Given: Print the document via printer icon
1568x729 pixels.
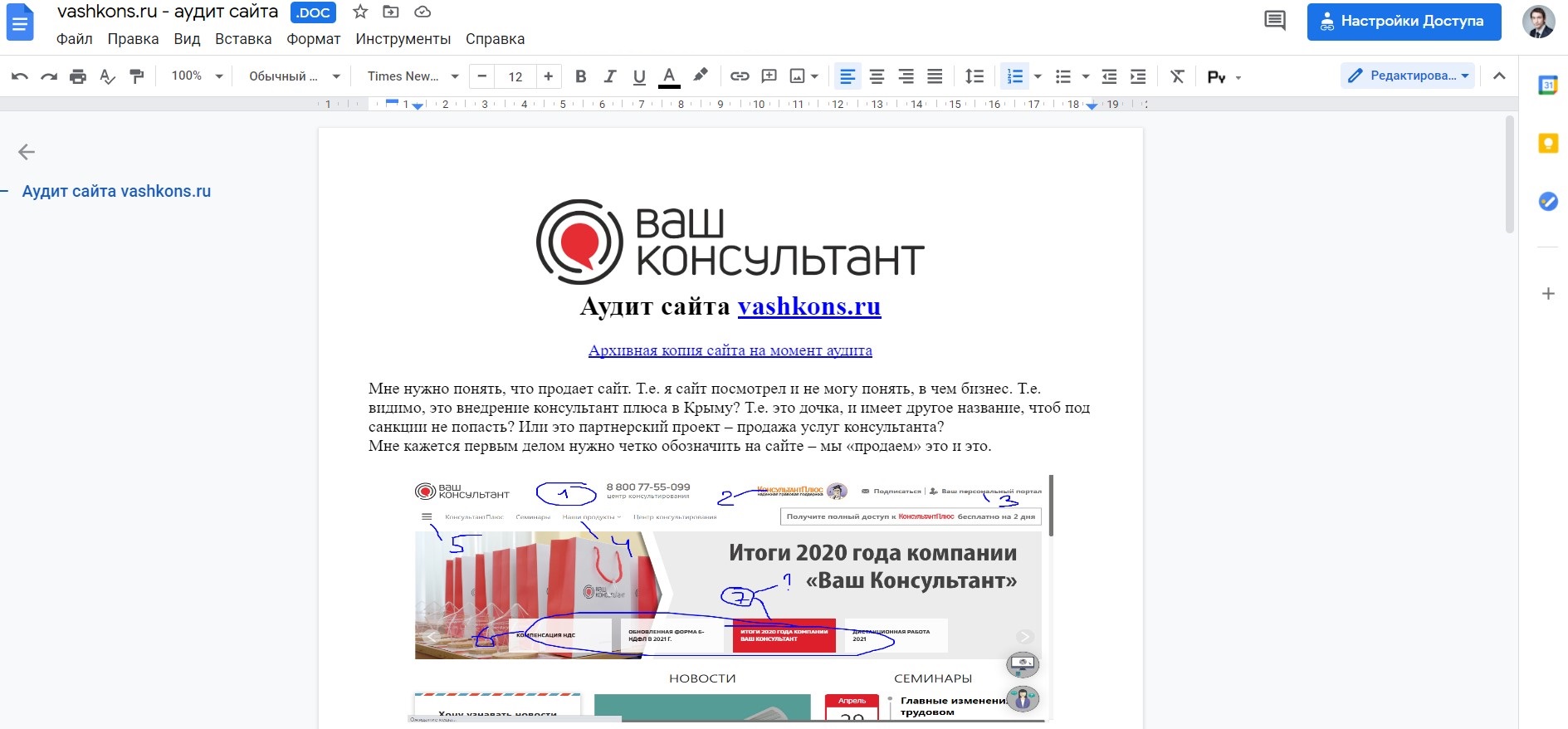Looking at the screenshot, I should [x=78, y=76].
